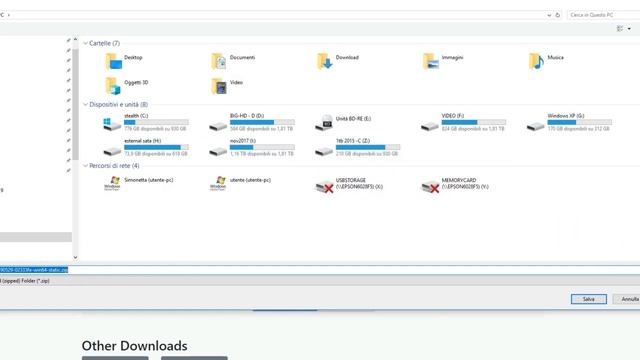Open the Documenti folder
640x360 pixels.
(233, 61)
